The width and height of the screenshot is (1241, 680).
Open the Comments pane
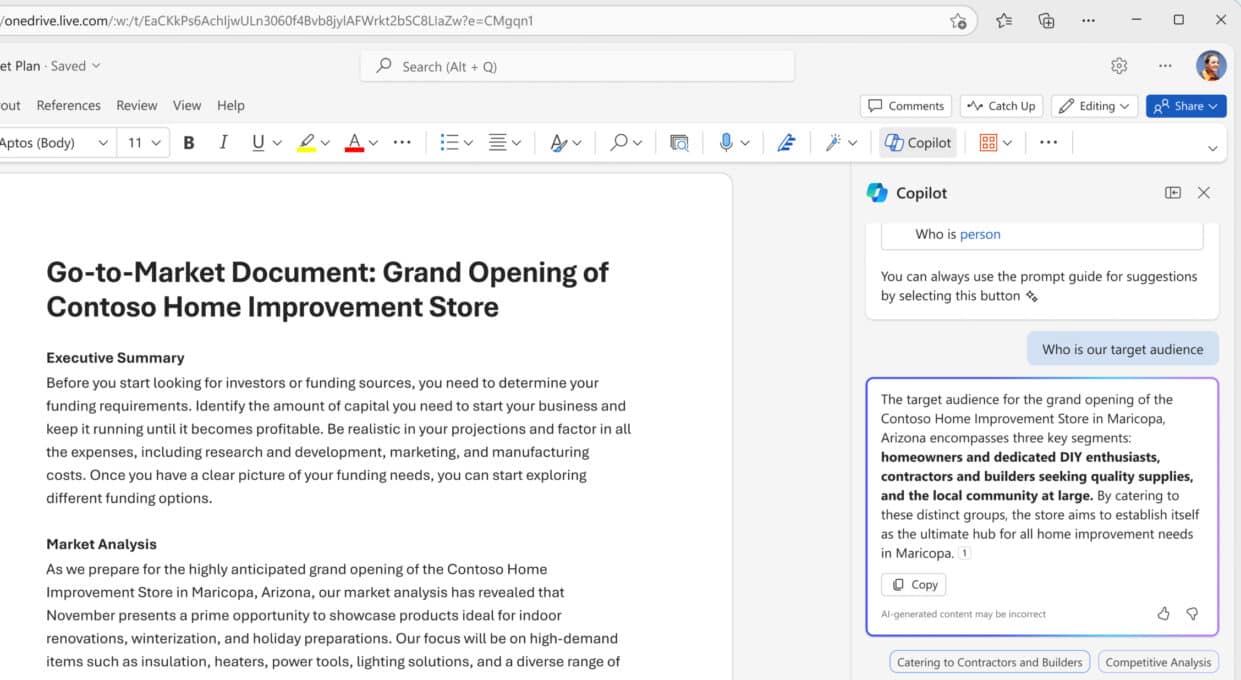tap(905, 106)
